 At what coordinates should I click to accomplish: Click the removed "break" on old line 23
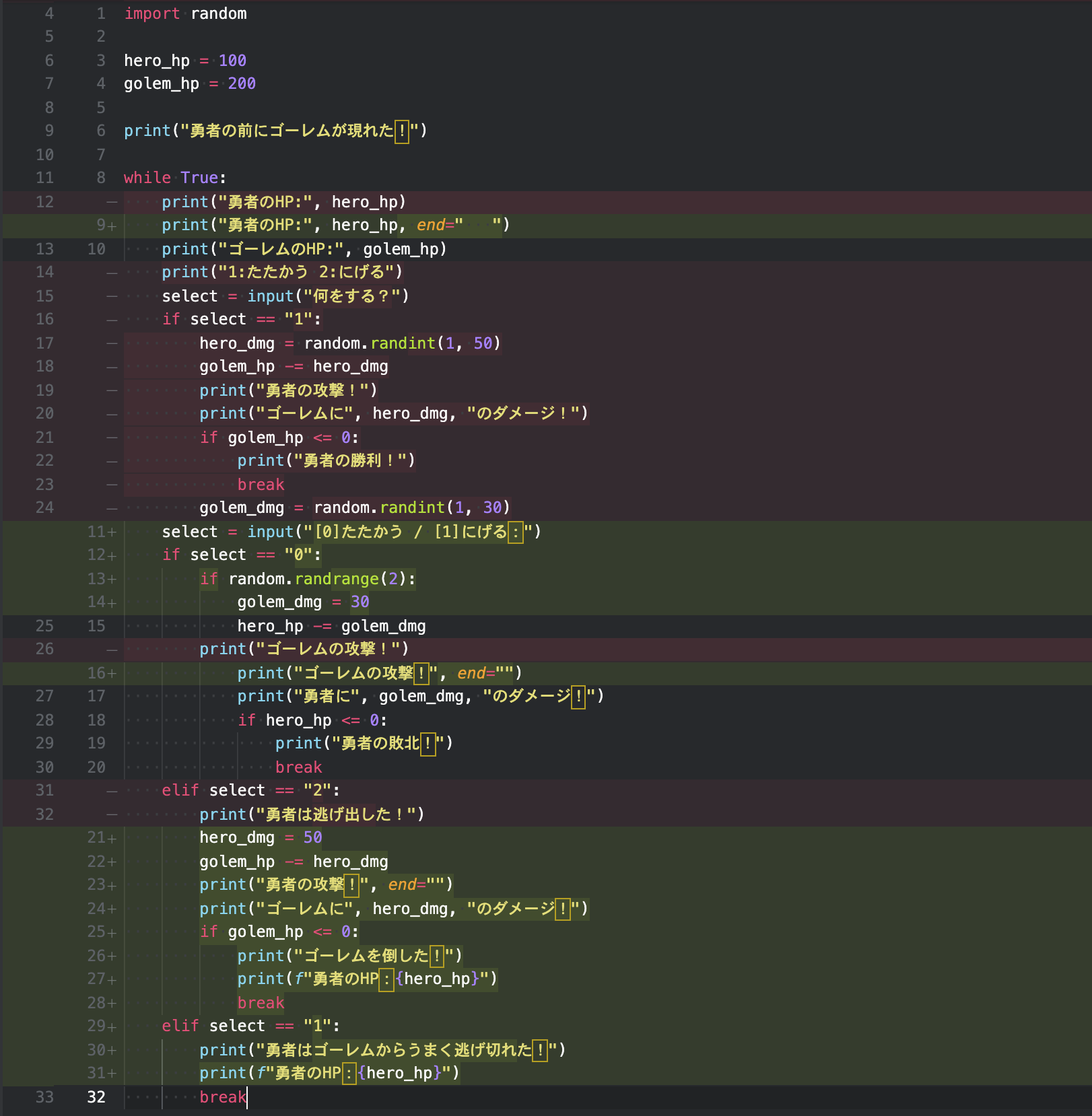261,485
